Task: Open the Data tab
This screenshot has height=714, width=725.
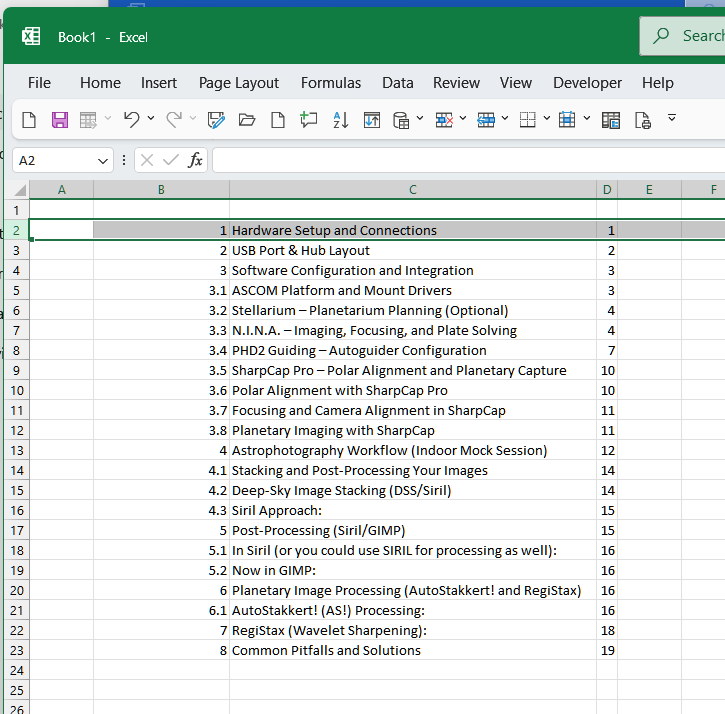Action: (x=398, y=83)
